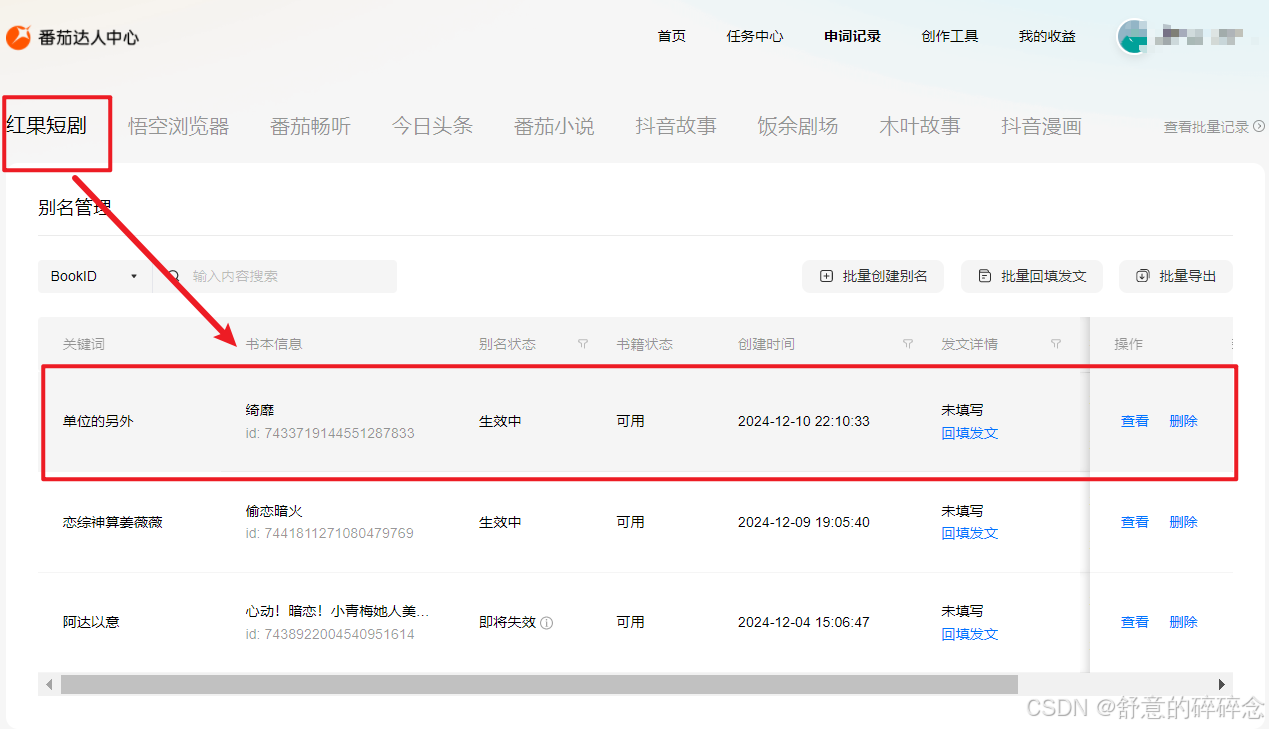Image resolution: width=1269 pixels, height=729 pixels.
Task: Click 查看 in 恋综神算姜薇薇 row
Action: click(x=1135, y=522)
